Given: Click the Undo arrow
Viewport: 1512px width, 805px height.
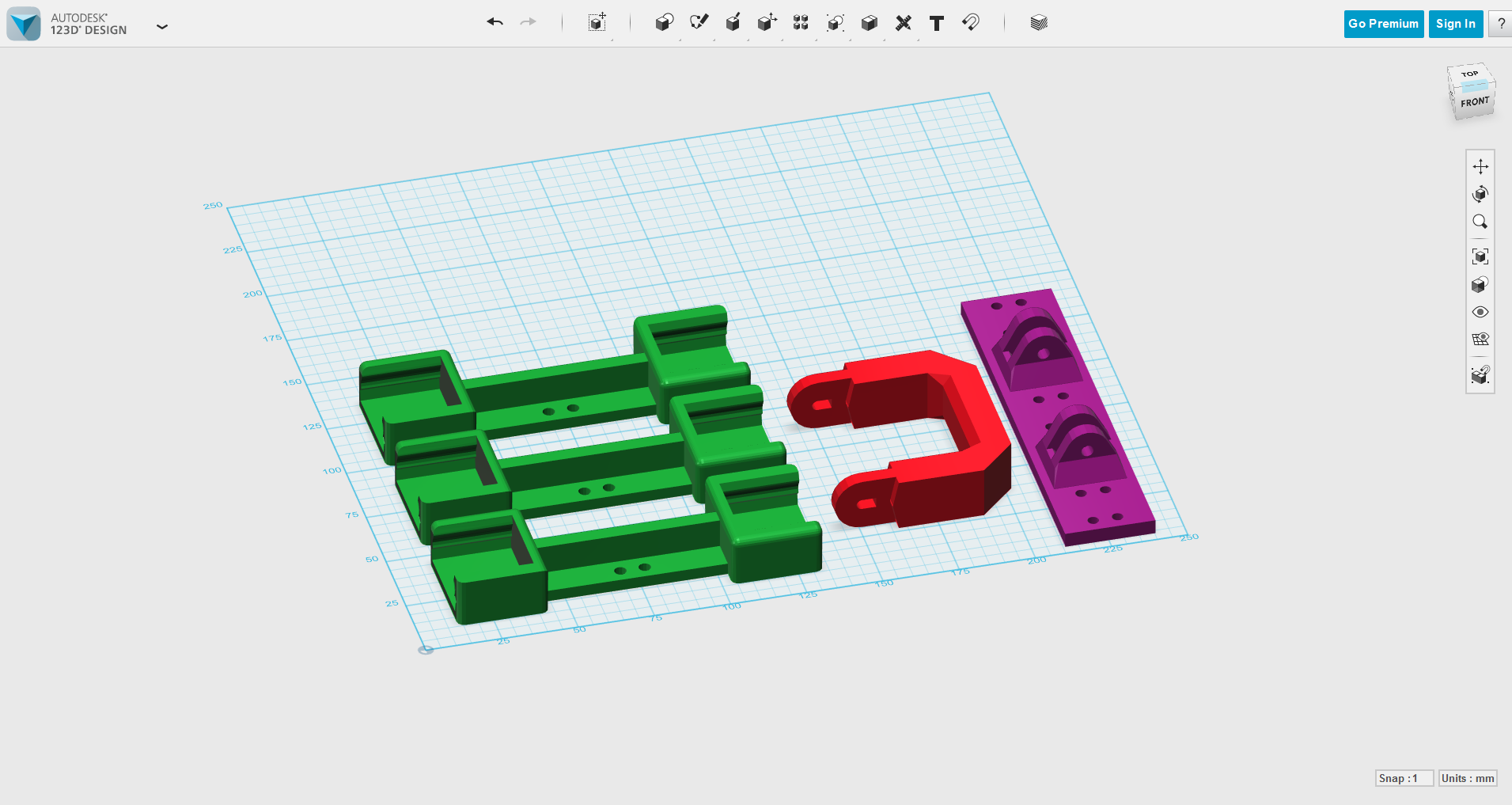Looking at the screenshot, I should coord(495,22).
